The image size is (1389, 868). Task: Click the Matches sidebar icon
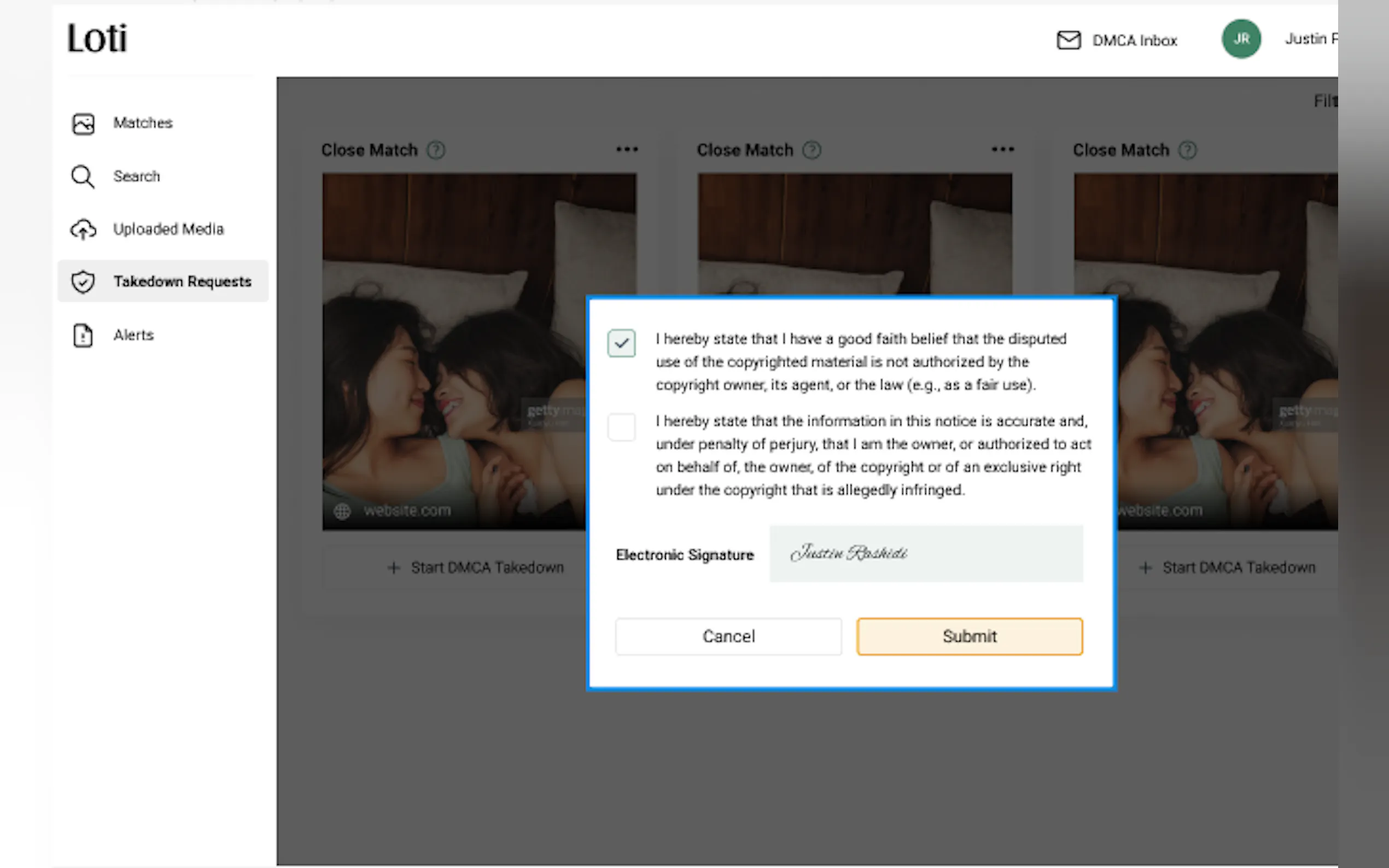(x=83, y=124)
